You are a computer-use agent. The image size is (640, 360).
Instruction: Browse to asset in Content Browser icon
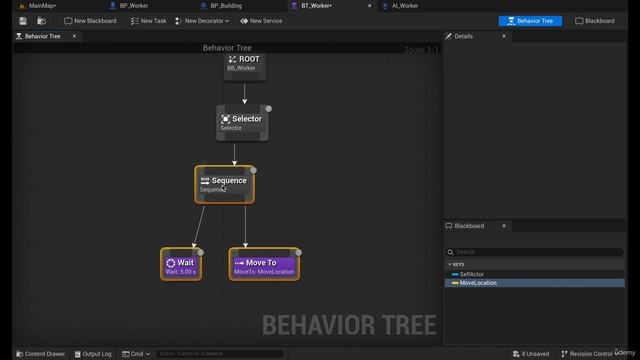(41, 21)
